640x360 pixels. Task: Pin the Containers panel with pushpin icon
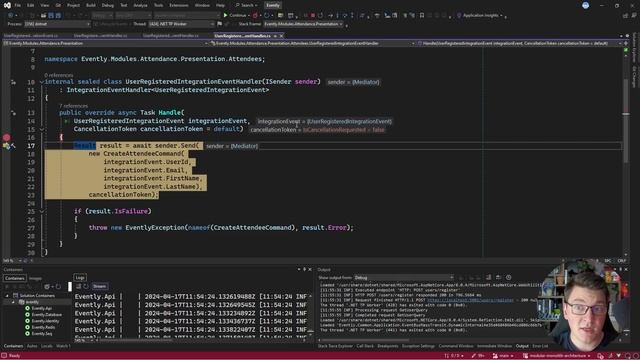304,269
